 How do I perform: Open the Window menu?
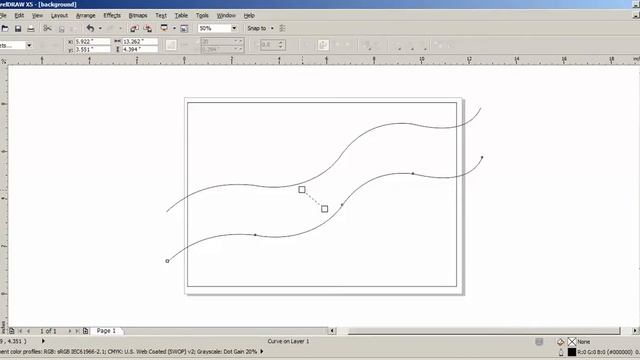226,16
